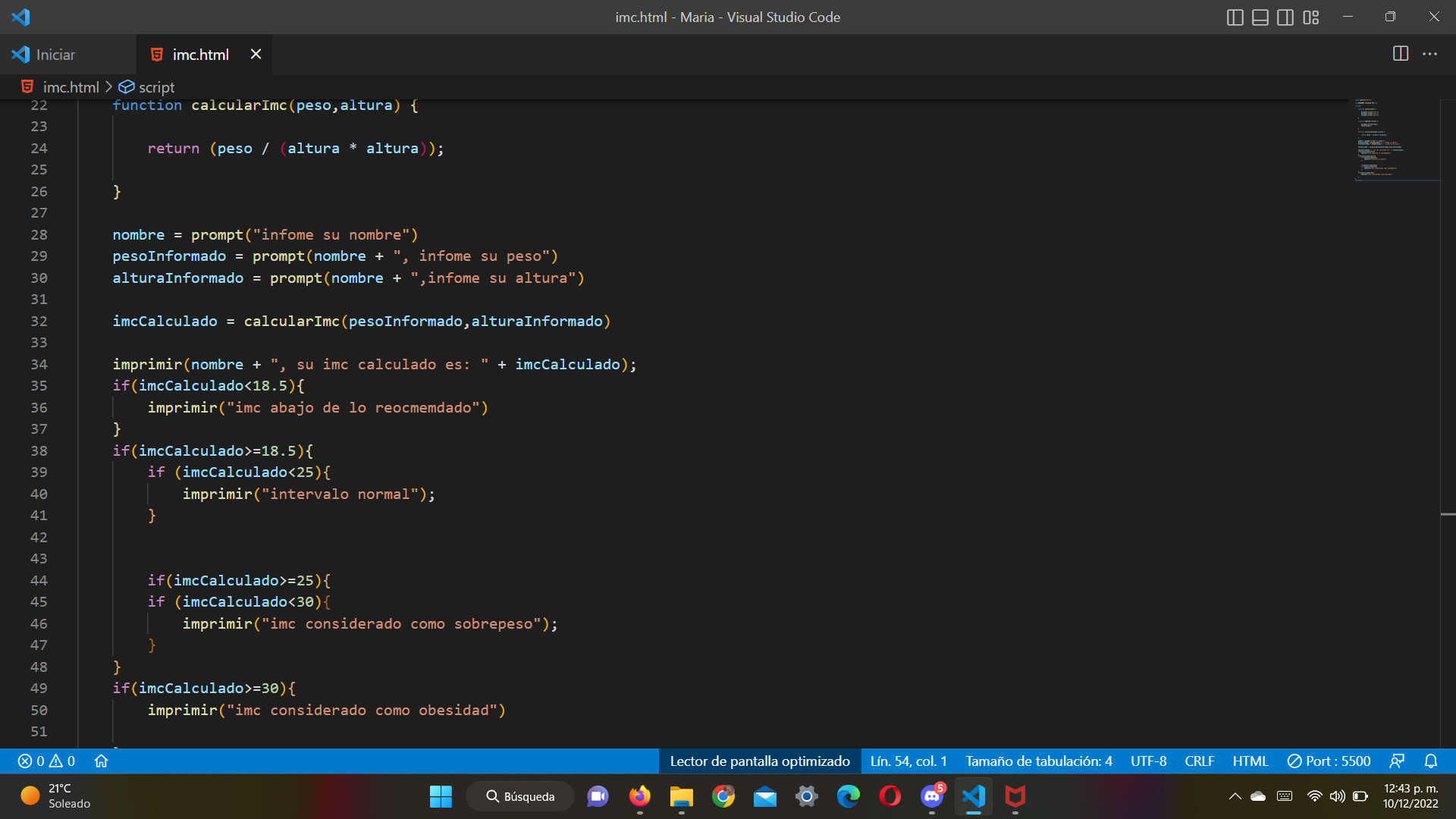Change the CRLF end of line sequence
Image resolution: width=1456 pixels, height=819 pixels.
click(1199, 761)
